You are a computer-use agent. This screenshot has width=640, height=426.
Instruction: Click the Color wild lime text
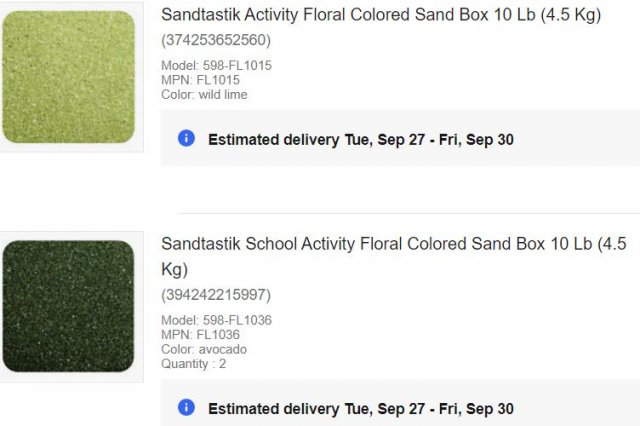click(x=204, y=95)
